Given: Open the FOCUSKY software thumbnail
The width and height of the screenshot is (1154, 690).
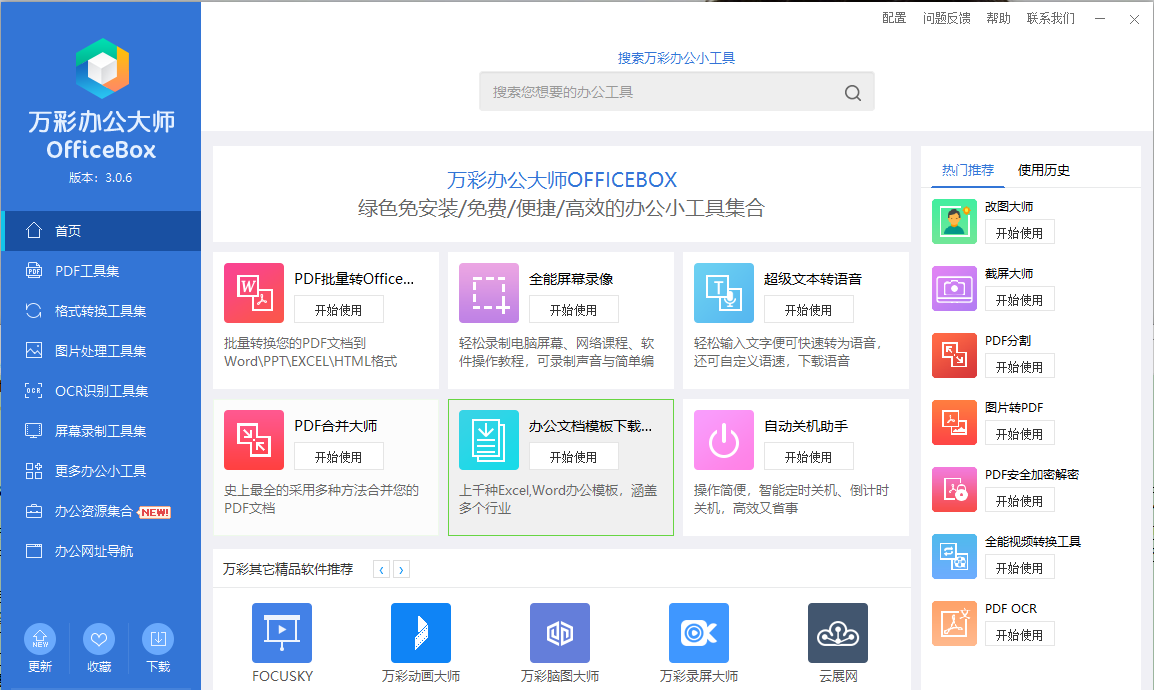Looking at the screenshot, I should click(282, 633).
